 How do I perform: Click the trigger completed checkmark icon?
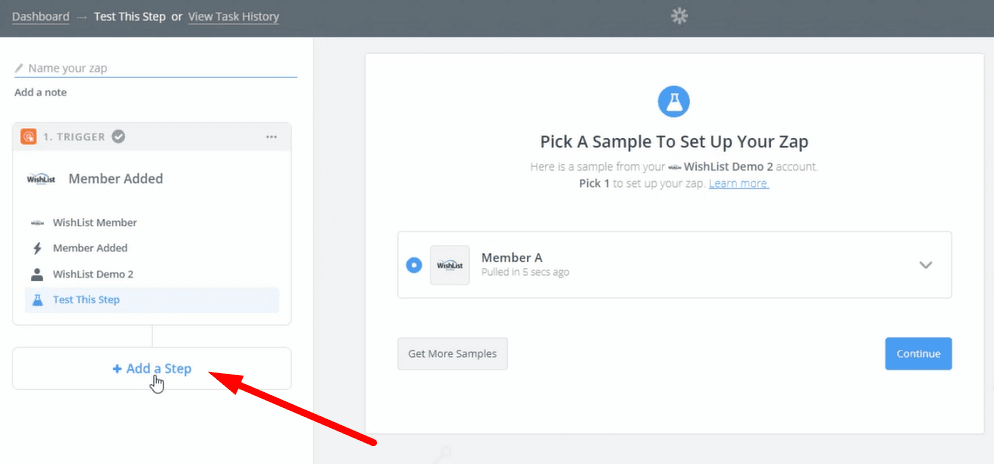click(x=119, y=136)
